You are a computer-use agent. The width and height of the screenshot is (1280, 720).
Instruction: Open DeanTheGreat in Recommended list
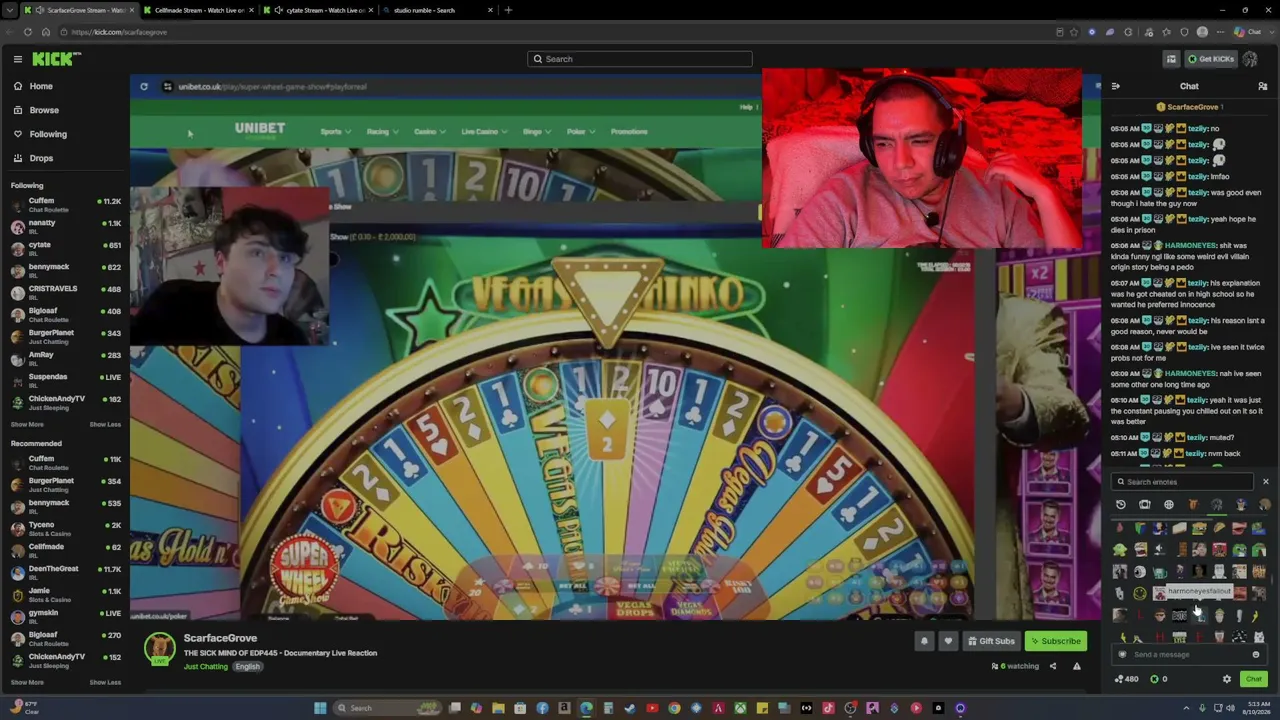(66, 573)
